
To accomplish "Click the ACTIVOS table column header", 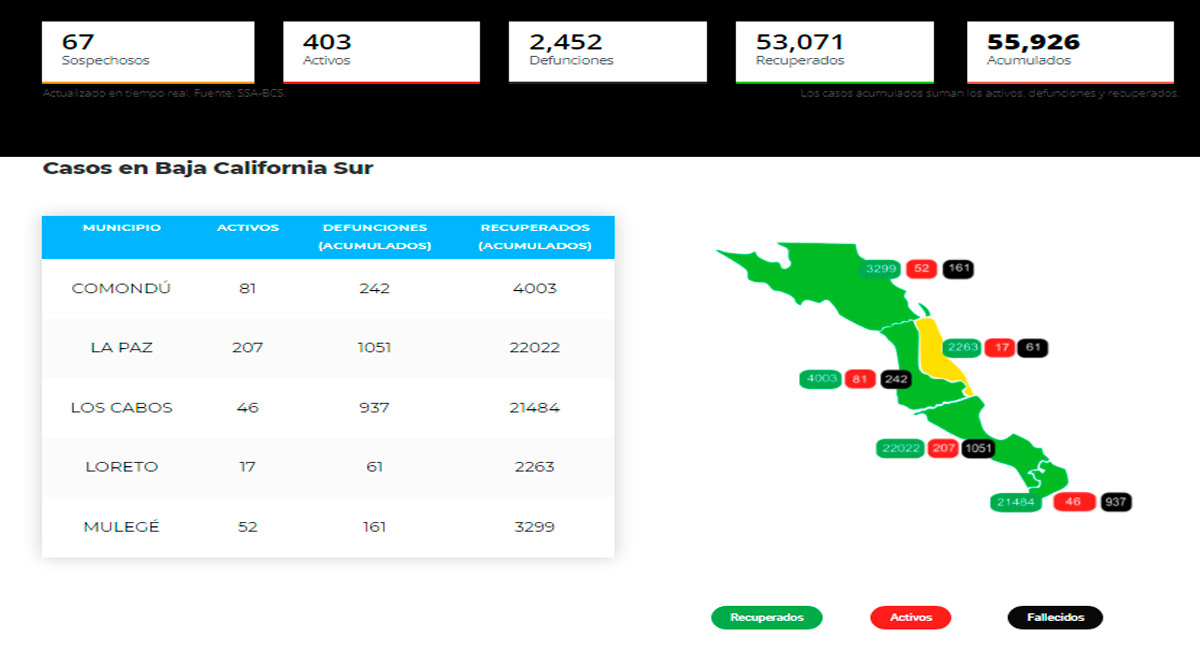I will [248, 228].
